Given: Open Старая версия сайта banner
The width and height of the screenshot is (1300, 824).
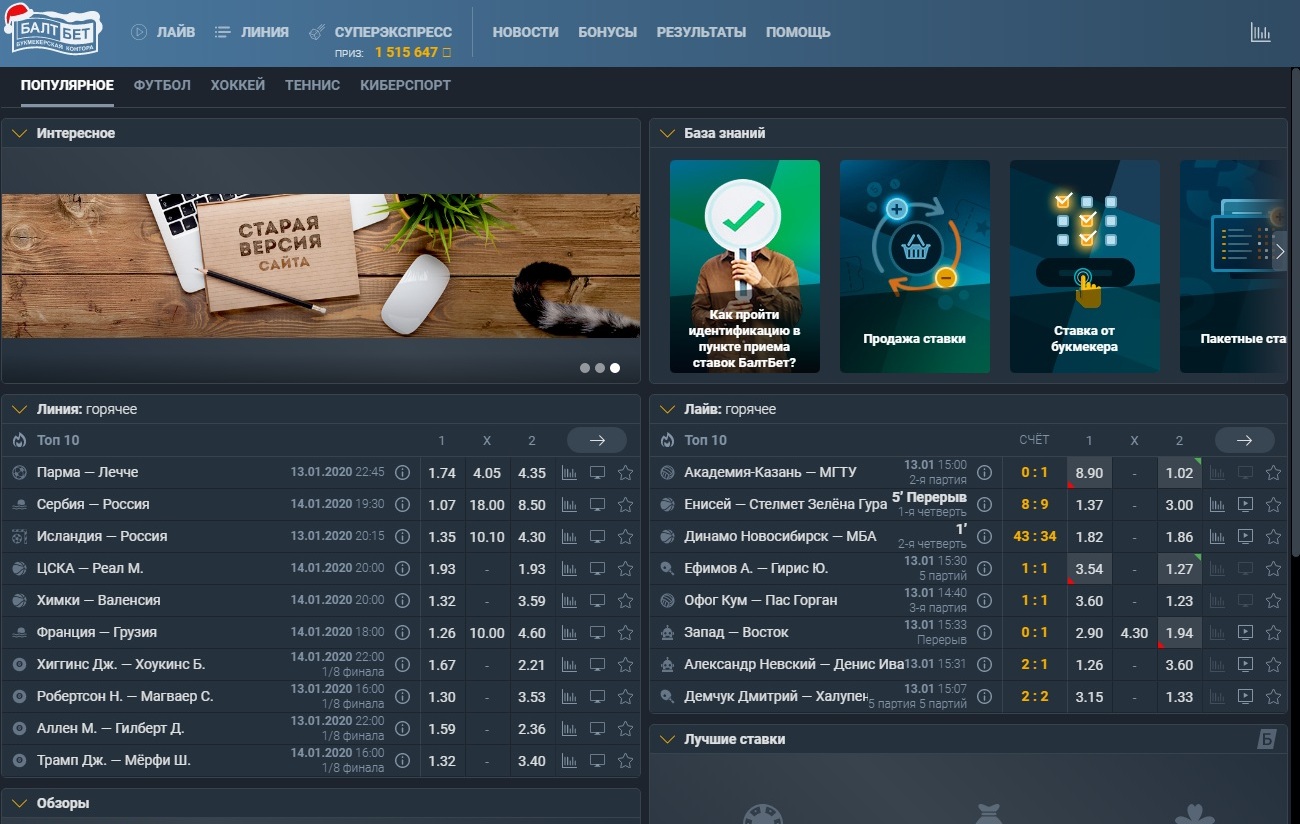Looking at the screenshot, I should tap(321, 266).
